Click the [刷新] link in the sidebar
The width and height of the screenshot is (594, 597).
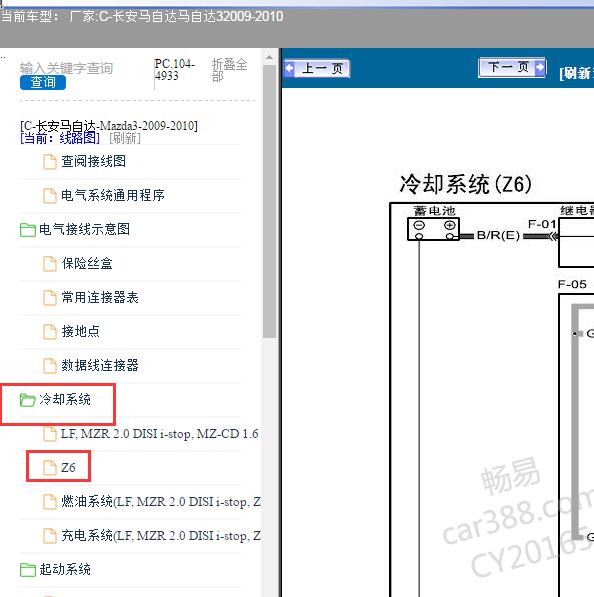coord(125,138)
